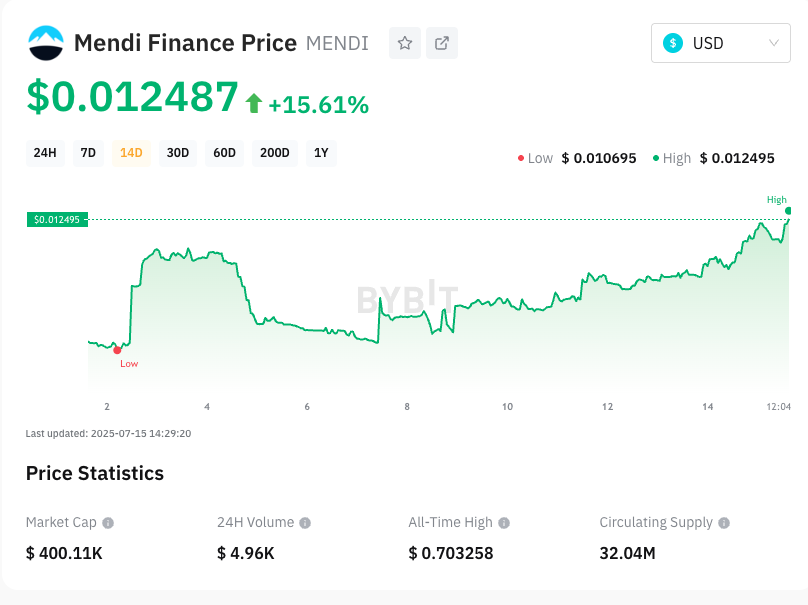Click the Low value $ 0.010695

(x=599, y=158)
